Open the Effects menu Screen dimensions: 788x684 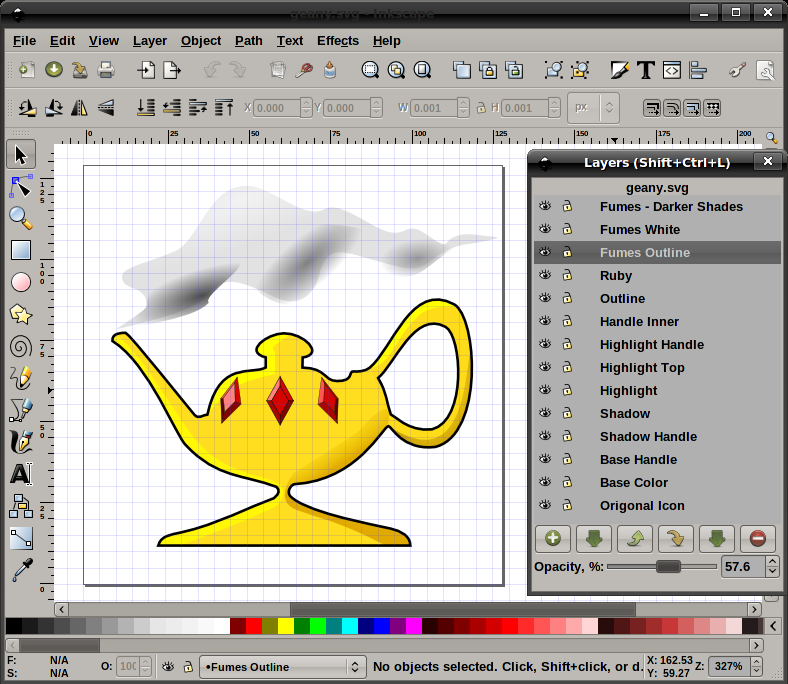click(x=338, y=41)
